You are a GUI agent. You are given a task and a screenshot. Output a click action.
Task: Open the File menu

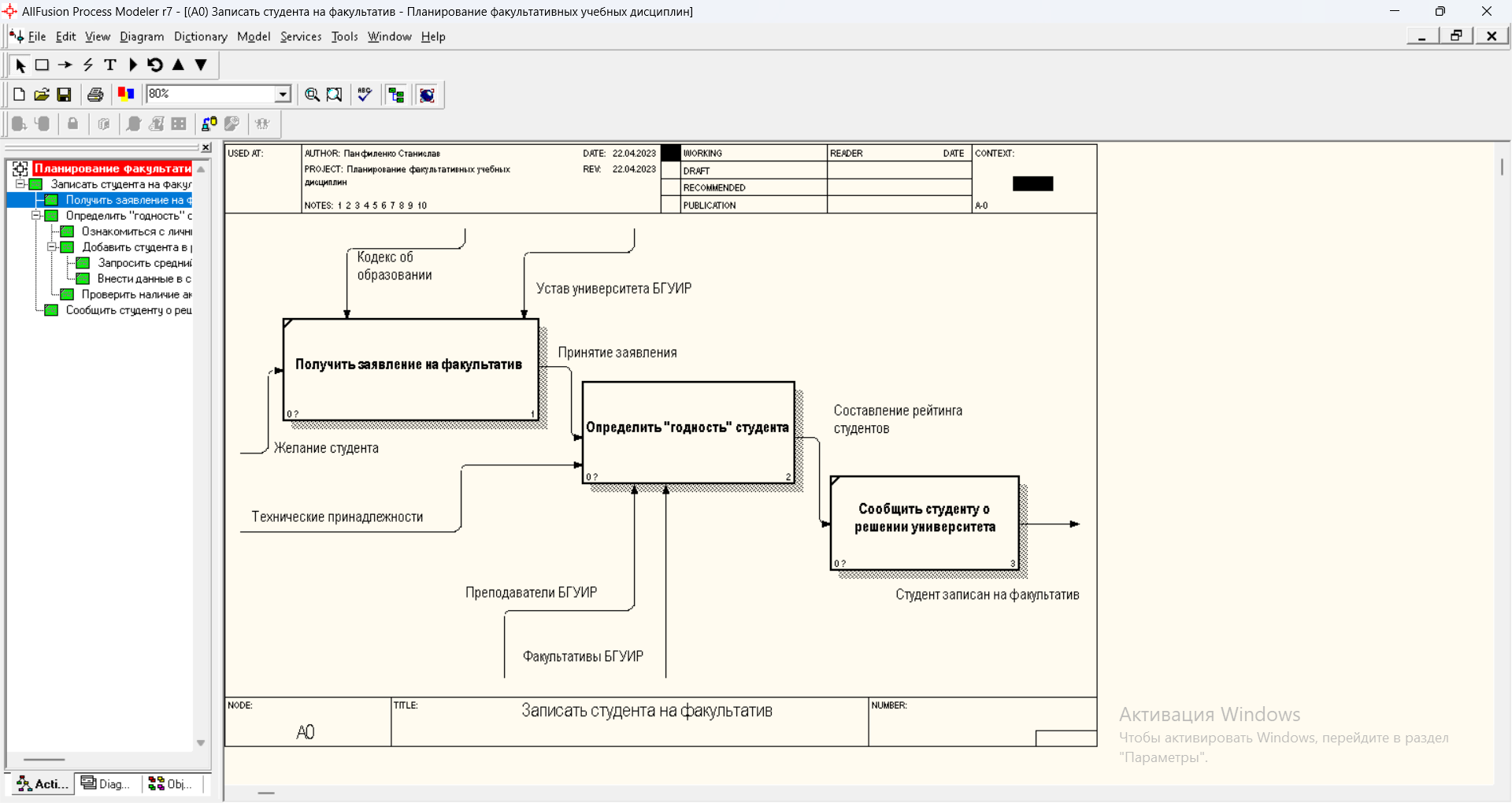37,36
